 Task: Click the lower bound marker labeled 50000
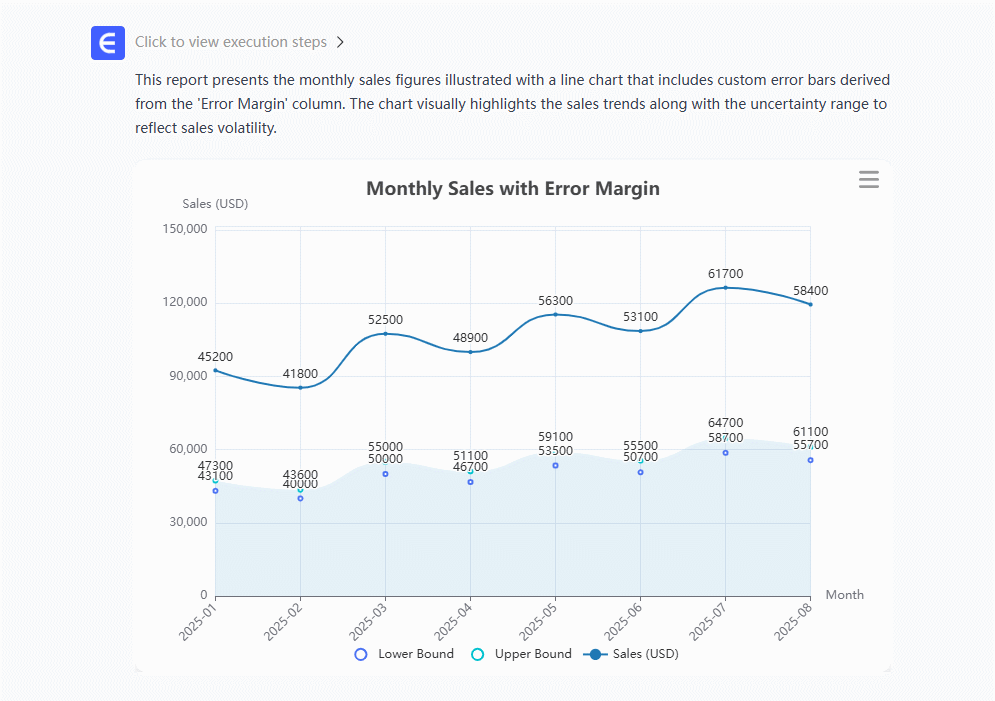385,474
